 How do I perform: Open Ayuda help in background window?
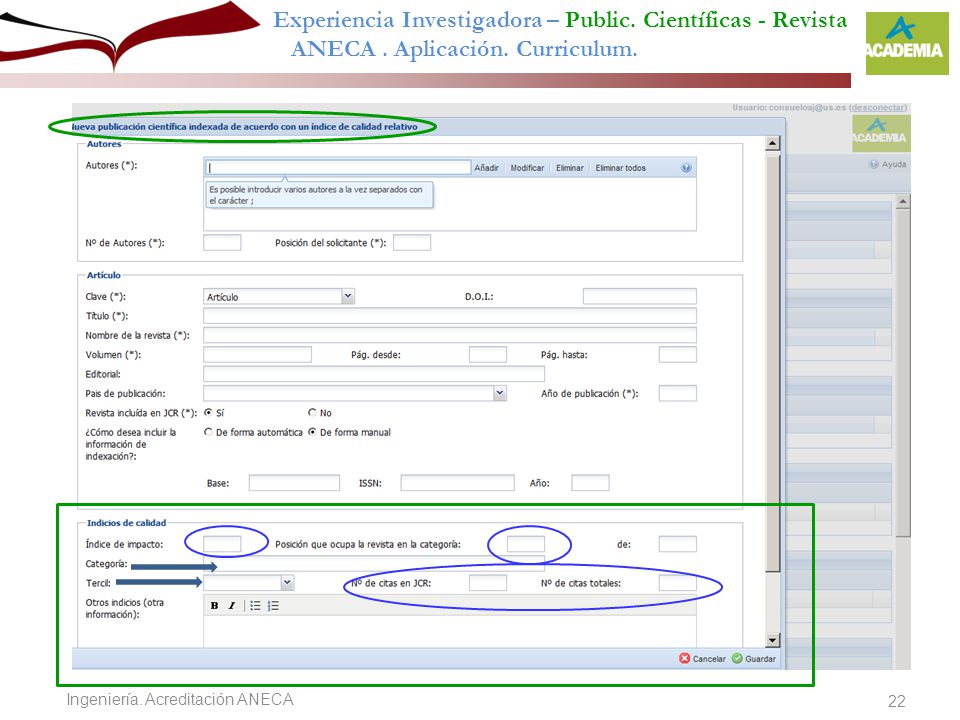[888, 164]
